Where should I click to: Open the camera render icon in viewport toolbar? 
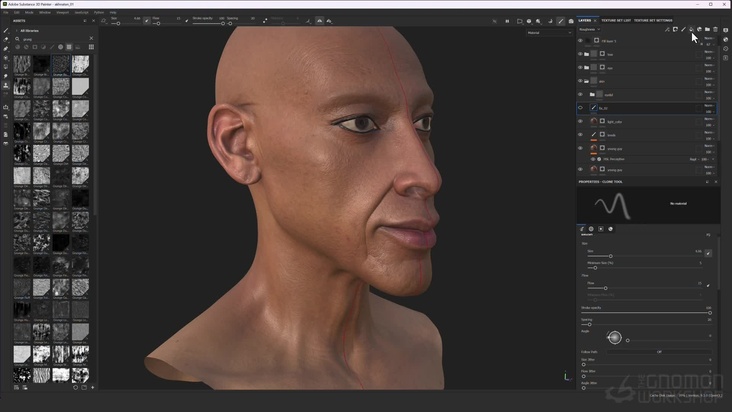click(571, 21)
